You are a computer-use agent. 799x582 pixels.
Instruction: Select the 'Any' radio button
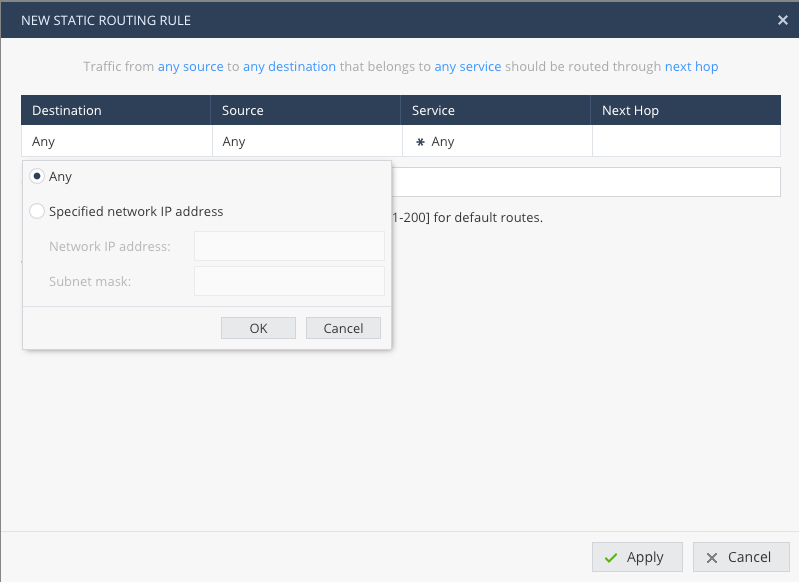[37, 177]
